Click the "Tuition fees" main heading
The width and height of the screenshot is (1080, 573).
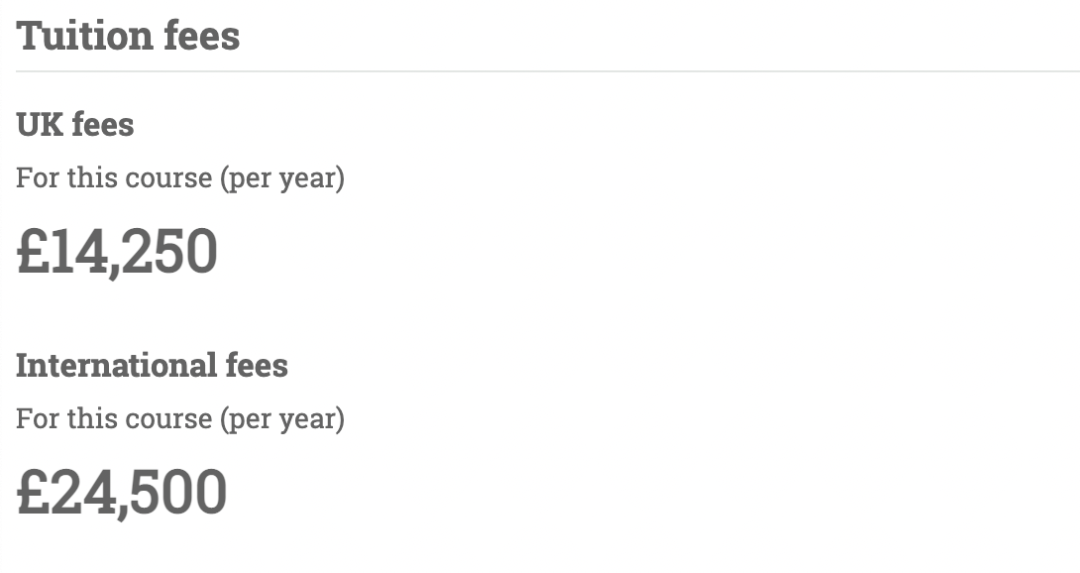(128, 36)
